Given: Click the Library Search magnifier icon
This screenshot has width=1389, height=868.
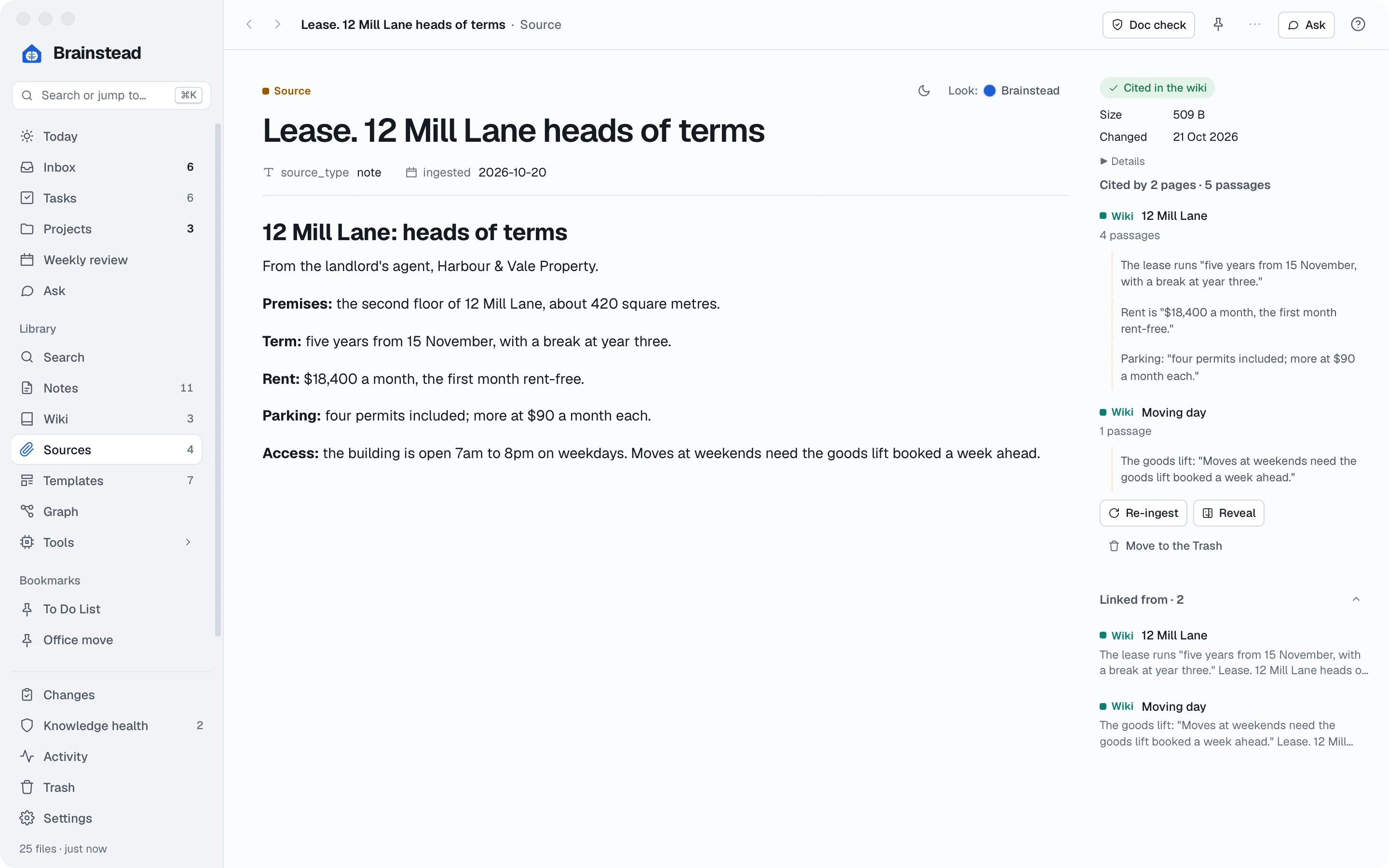Looking at the screenshot, I should [27, 357].
